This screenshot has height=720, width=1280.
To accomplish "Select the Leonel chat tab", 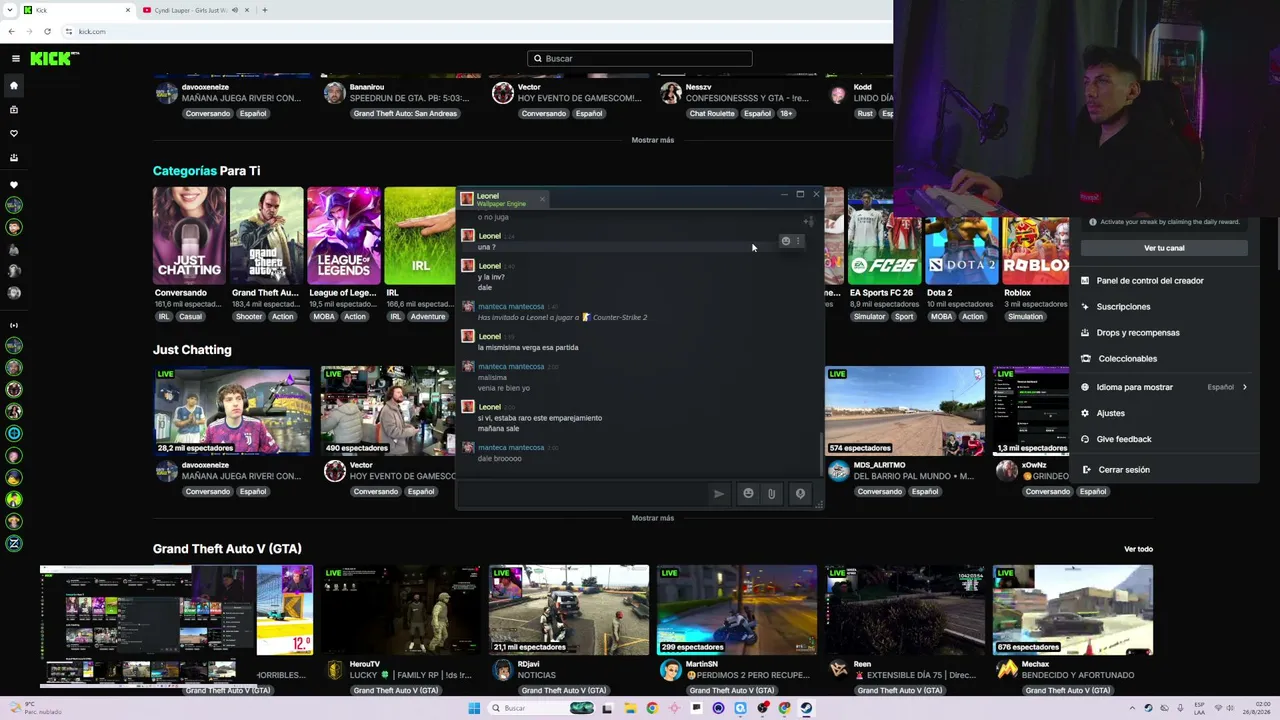I will [x=504, y=199].
